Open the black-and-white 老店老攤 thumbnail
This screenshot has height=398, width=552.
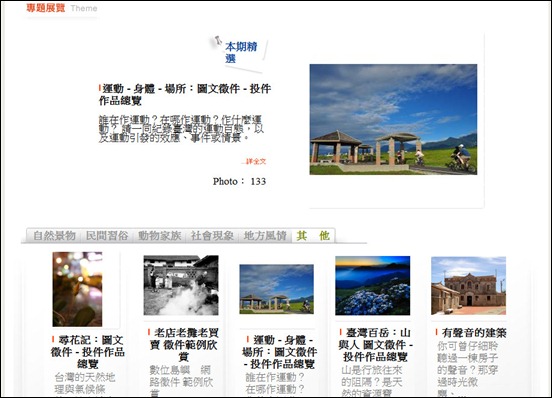(181, 285)
